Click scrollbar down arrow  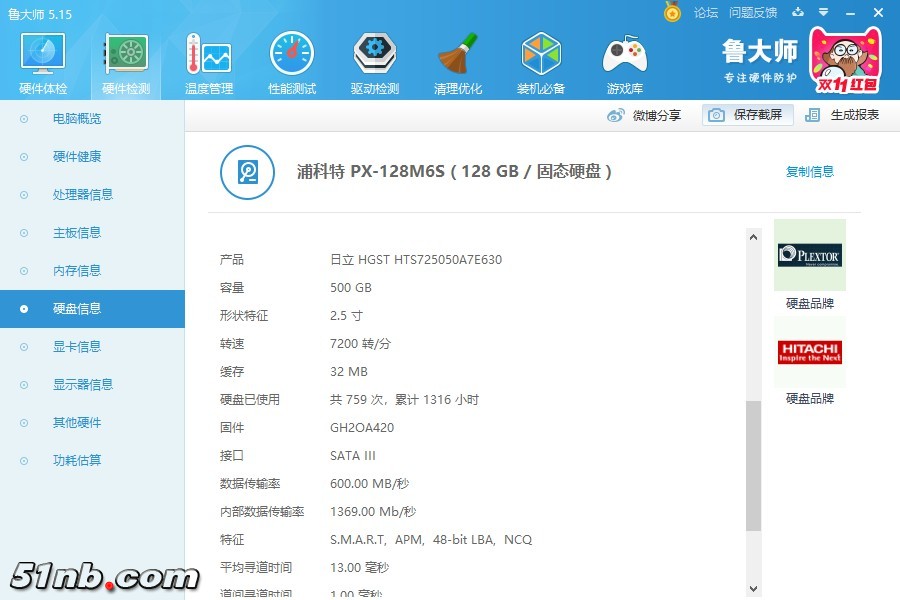click(x=754, y=589)
